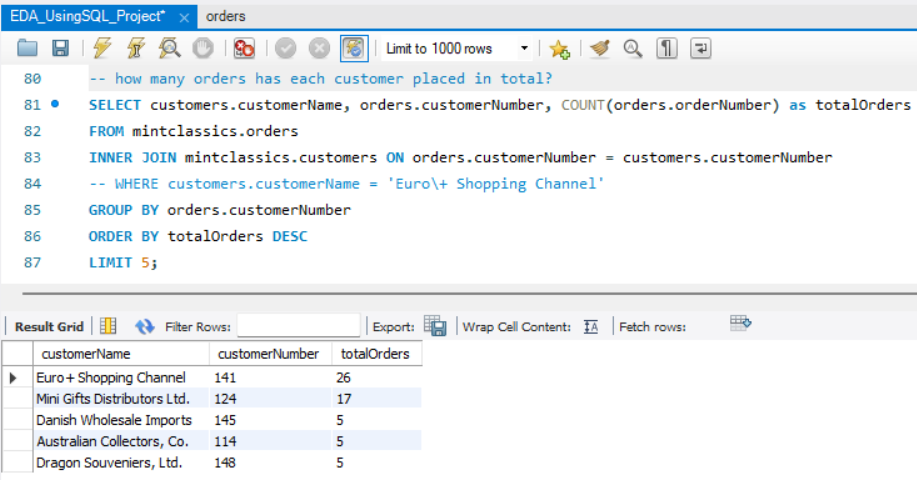The width and height of the screenshot is (917, 480).
Task: Toggle word wrap icon in toolbar
Action: (700, 48)
